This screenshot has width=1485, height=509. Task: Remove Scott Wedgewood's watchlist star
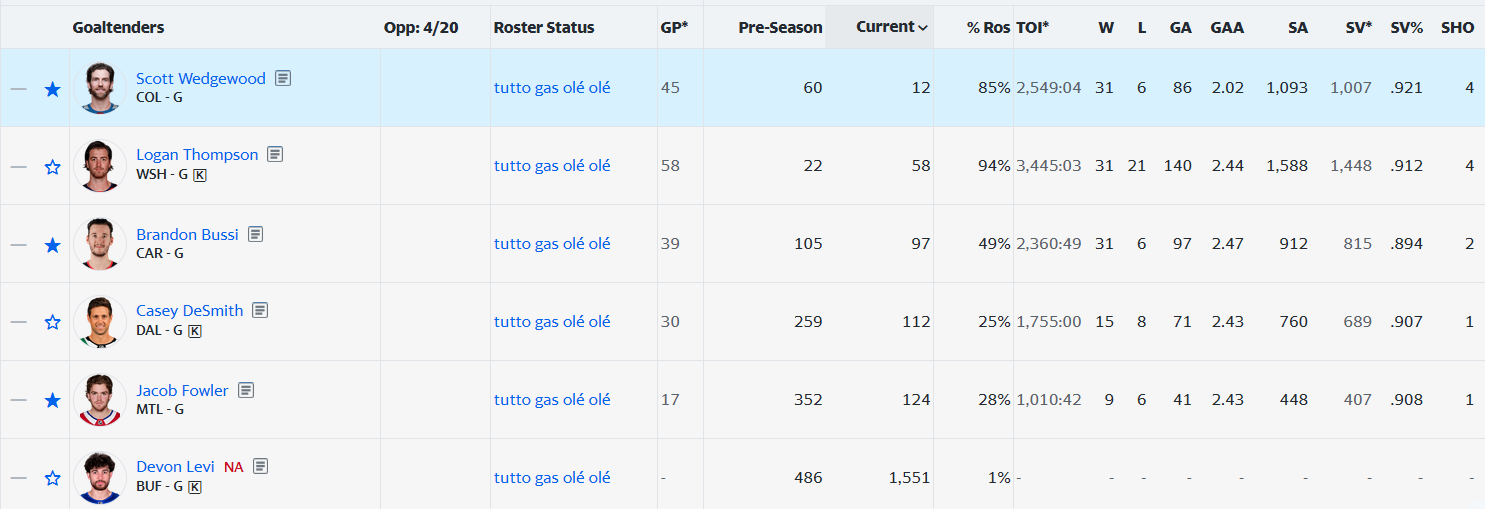click(x=53, y=89)
